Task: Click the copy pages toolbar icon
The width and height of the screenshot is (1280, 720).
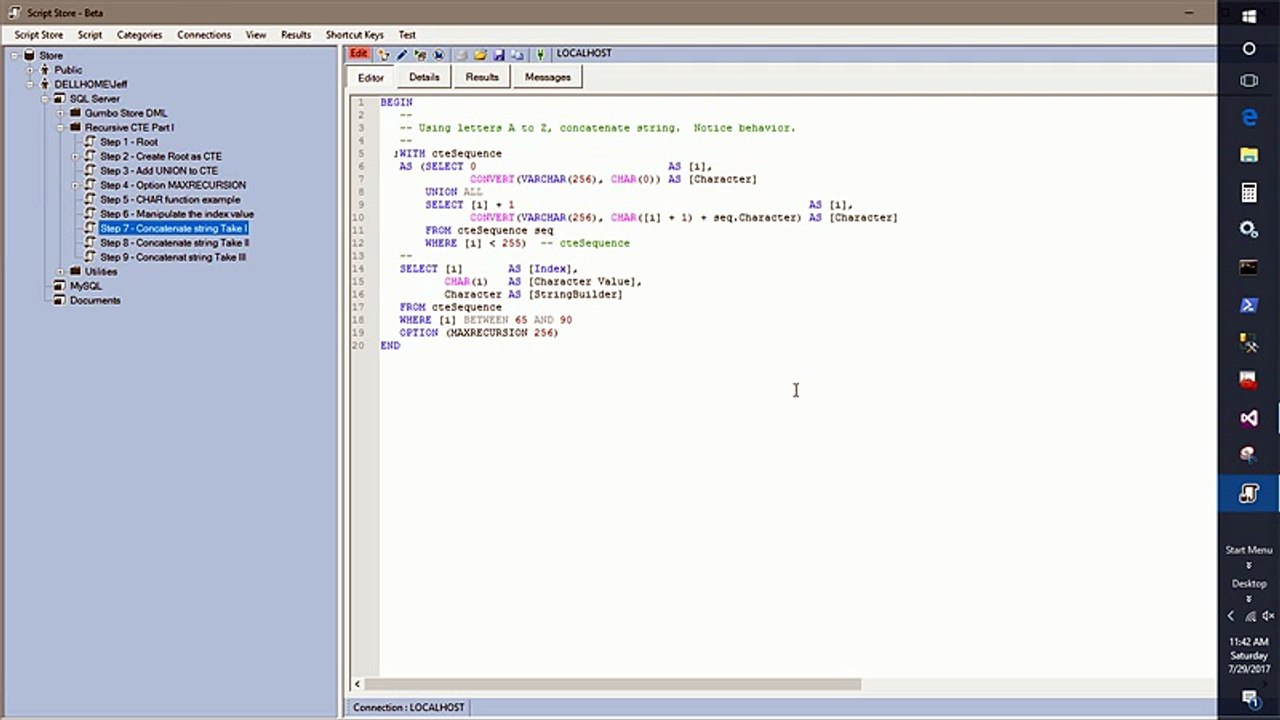Action: (517, 55)
